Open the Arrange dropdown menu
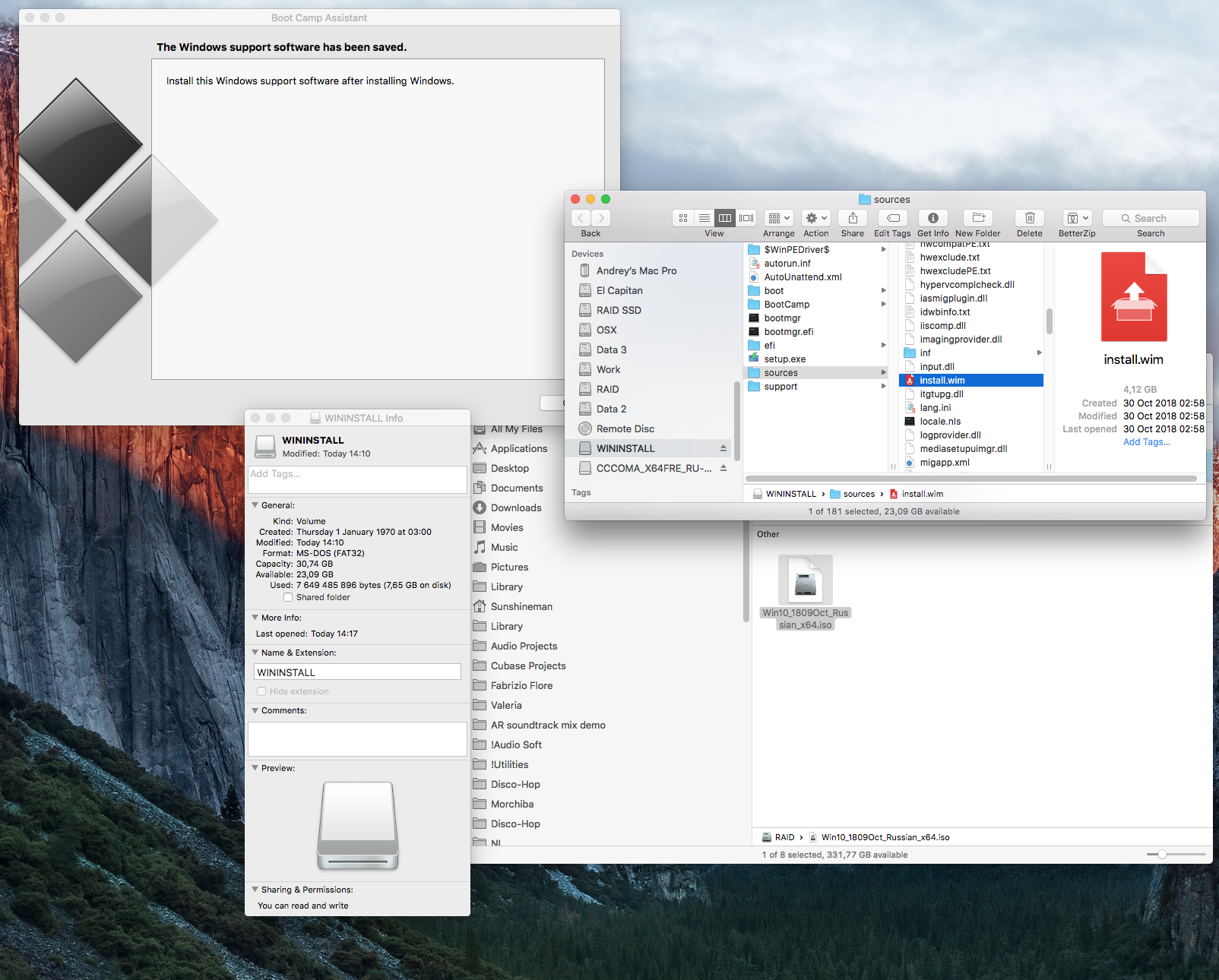The height and width of the screenshot is (980, 1219). [778, 218]
